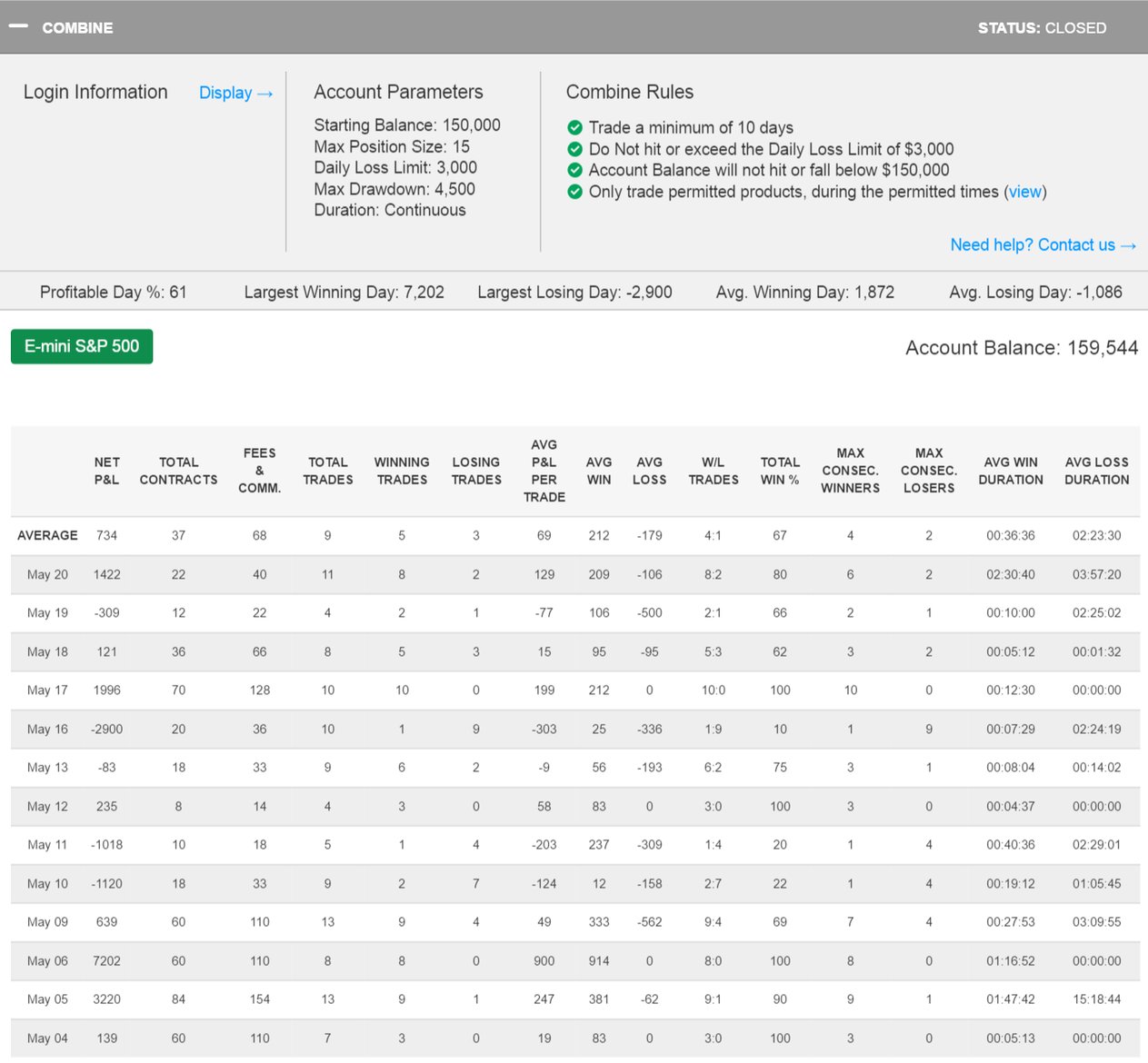
Task: Click the AVERAGE row label
Action: coord(47,535)
